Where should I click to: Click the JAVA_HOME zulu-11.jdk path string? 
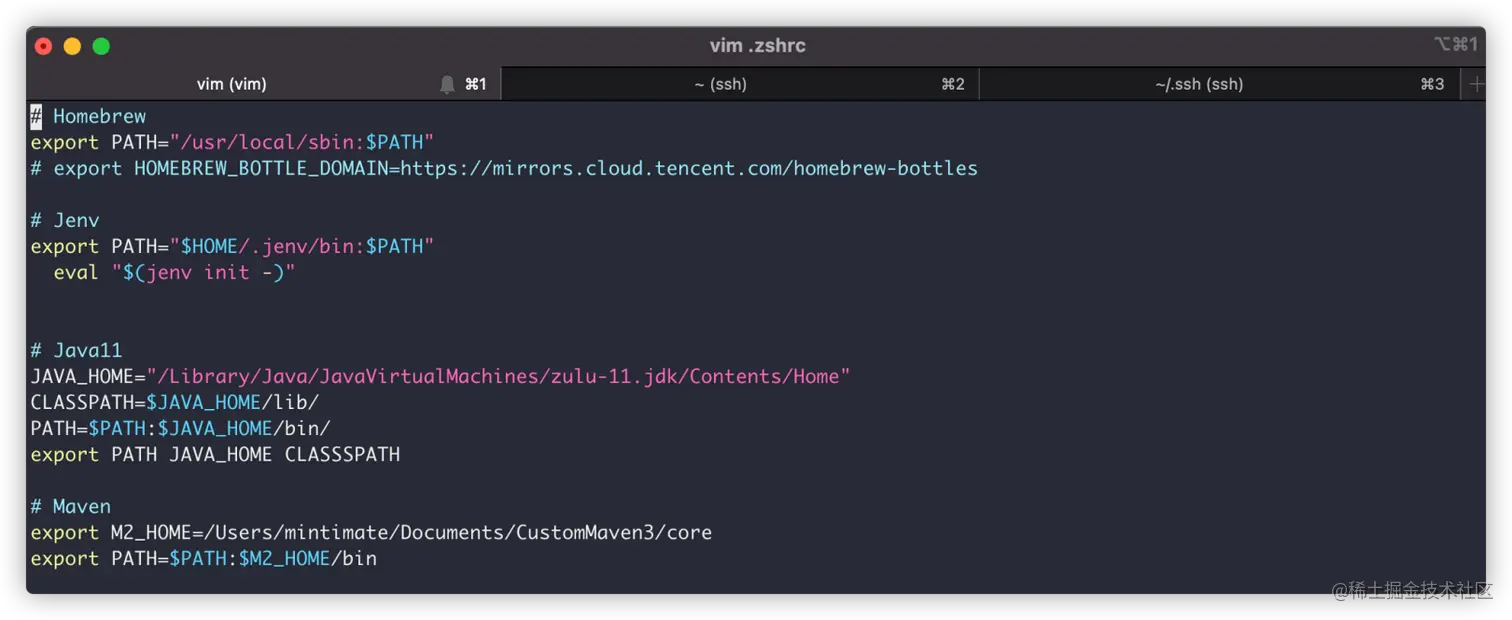(498, 376)
